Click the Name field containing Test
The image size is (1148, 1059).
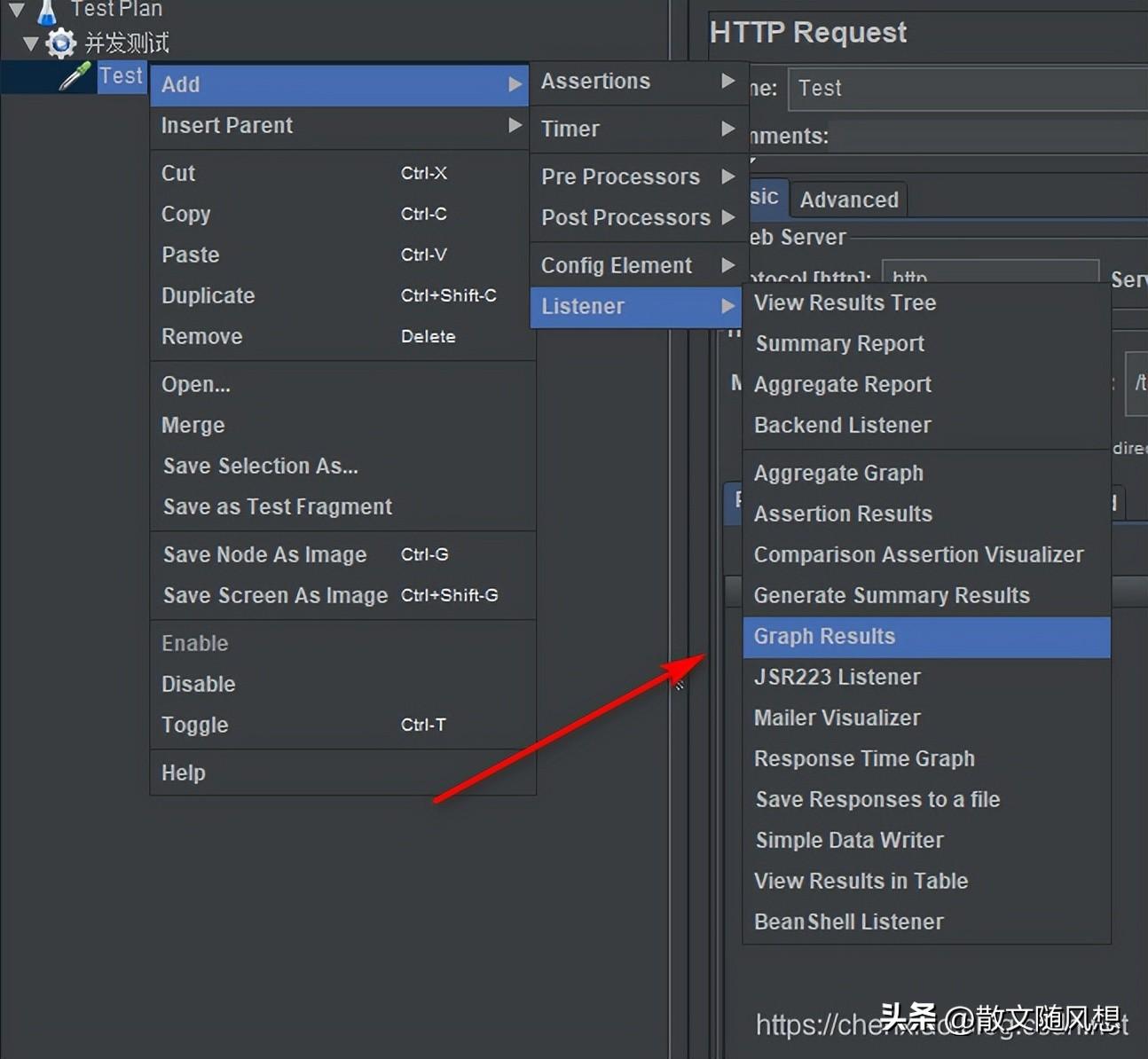click(x=968, y=89)
